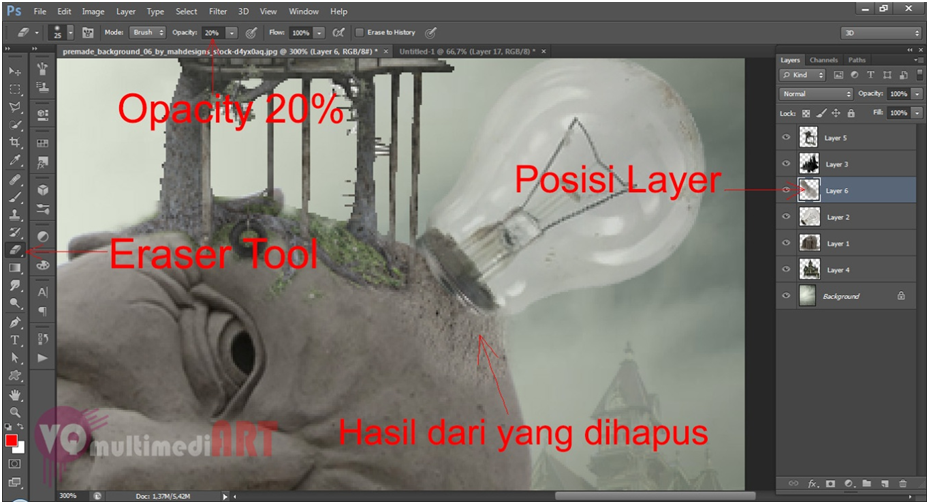Select the Lasso tool
The height and width of the screenshot is (504, 929).
[15, 107]
